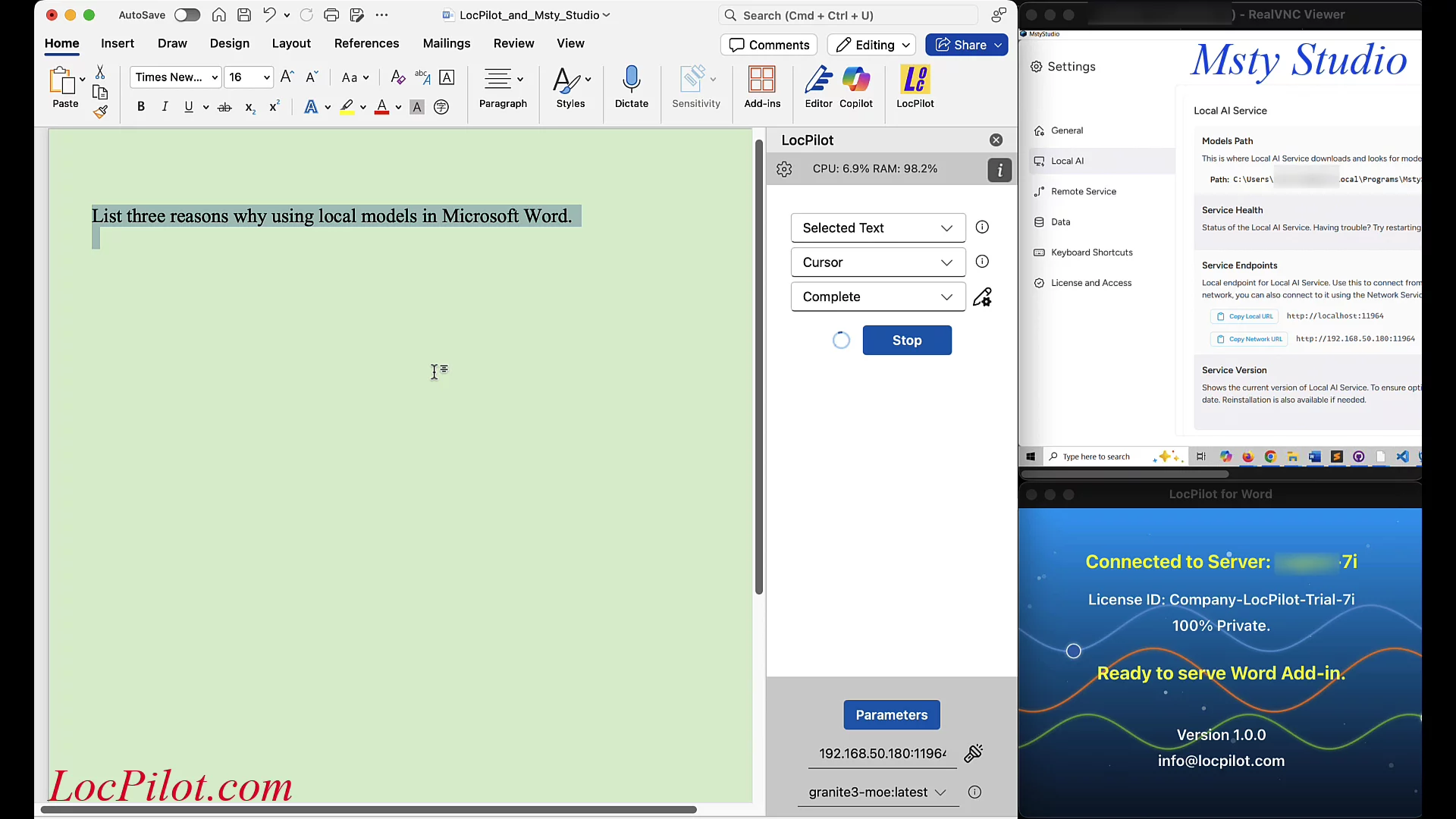Viewport: 1456px width, 819px height.
Task: Open Add-ins from the ribbon
Action: tap(762, 87)
